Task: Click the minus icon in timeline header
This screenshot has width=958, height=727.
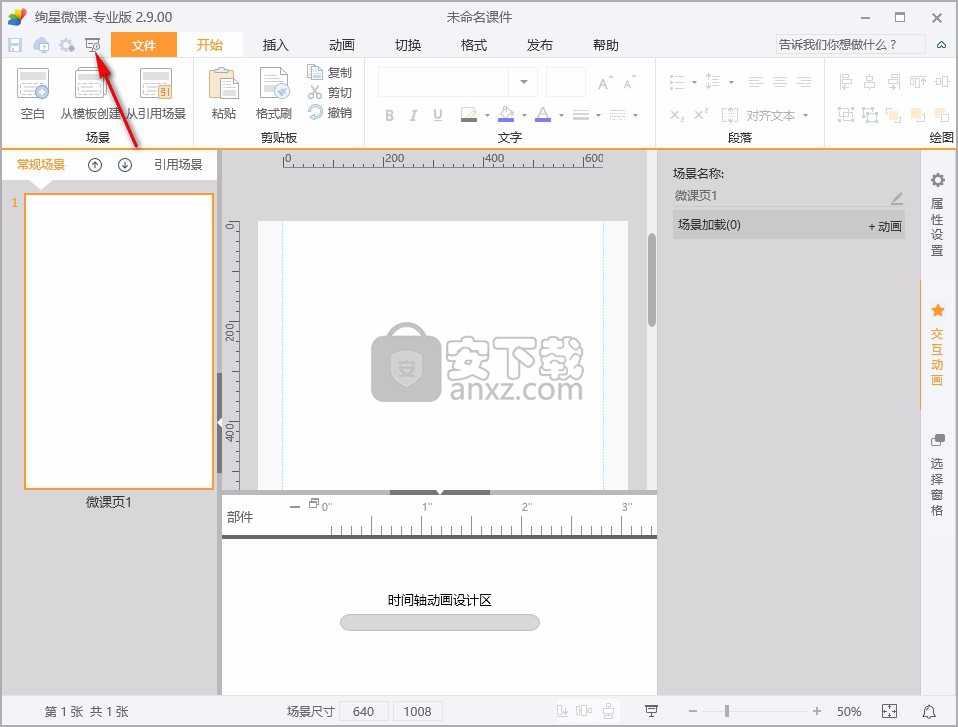Action: point(295,506)
